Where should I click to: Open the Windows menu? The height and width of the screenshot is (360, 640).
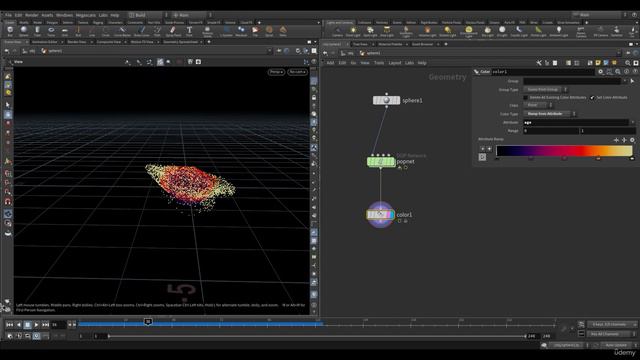click(64, 15)
